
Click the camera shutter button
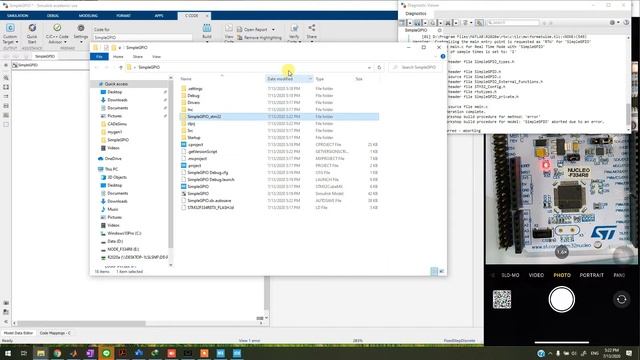coord(562,299)
